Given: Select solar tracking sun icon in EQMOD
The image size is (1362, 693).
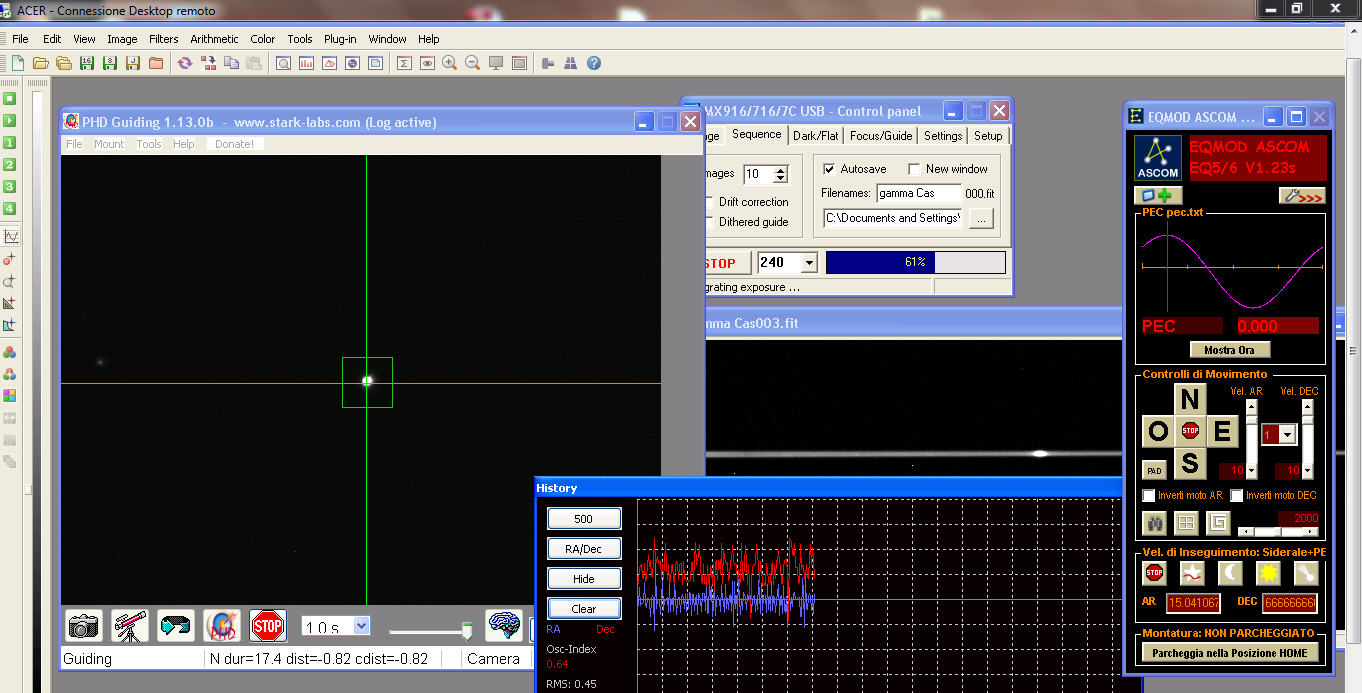Looking at the screenshot, I should point(1268,573).
